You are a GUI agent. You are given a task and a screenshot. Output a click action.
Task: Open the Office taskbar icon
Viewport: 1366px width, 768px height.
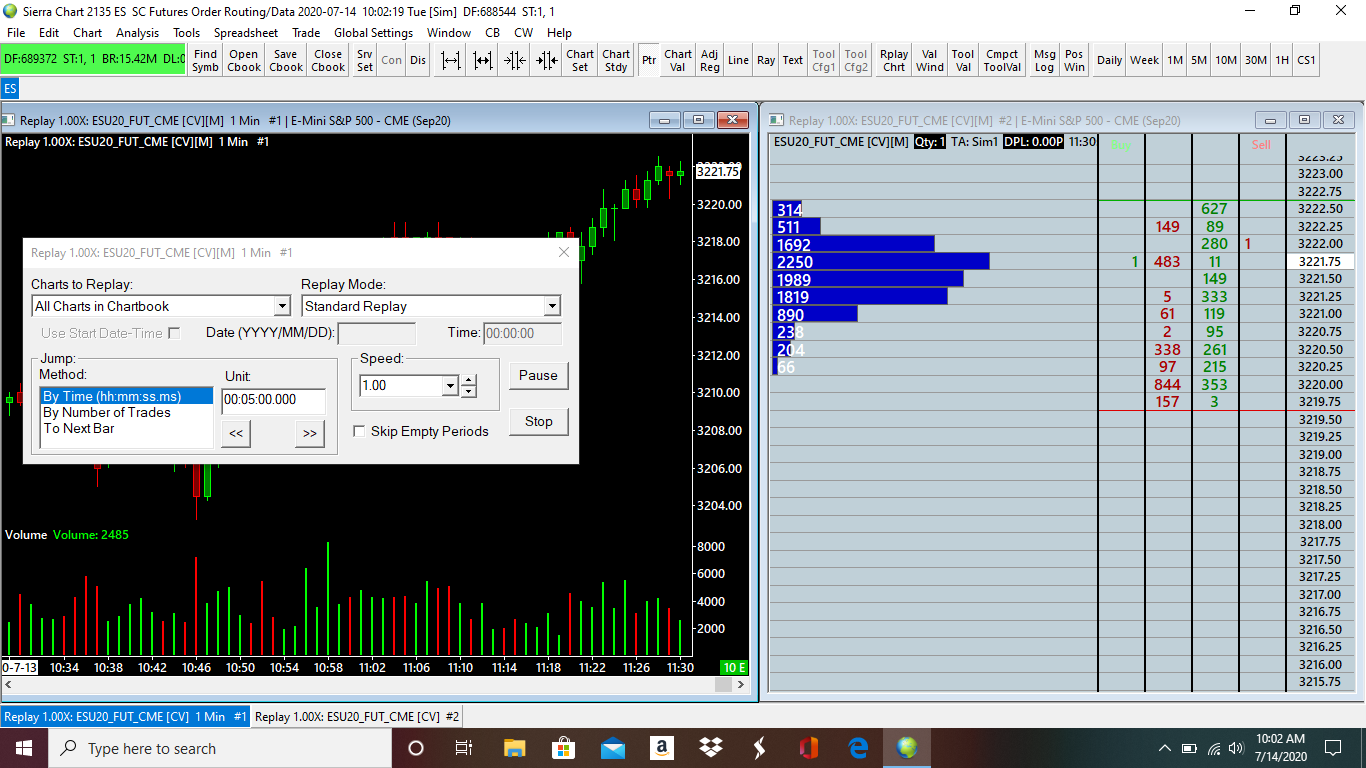pyautogui.click(x=809, y=748)
